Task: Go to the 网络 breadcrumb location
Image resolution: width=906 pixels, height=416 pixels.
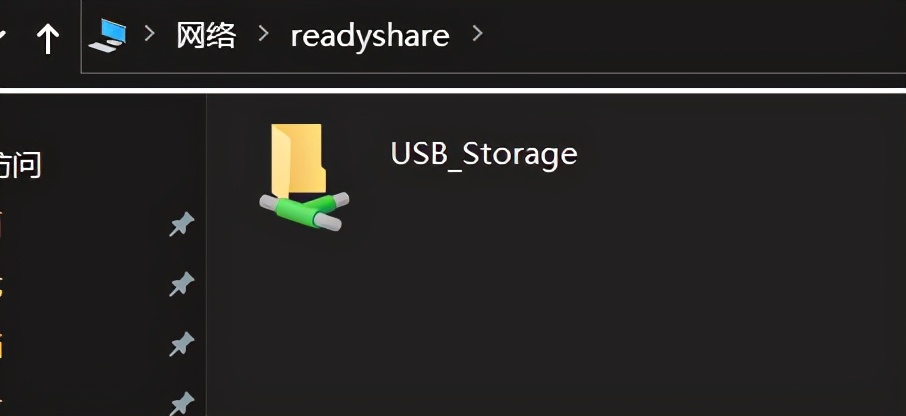Action: (206, 35)
